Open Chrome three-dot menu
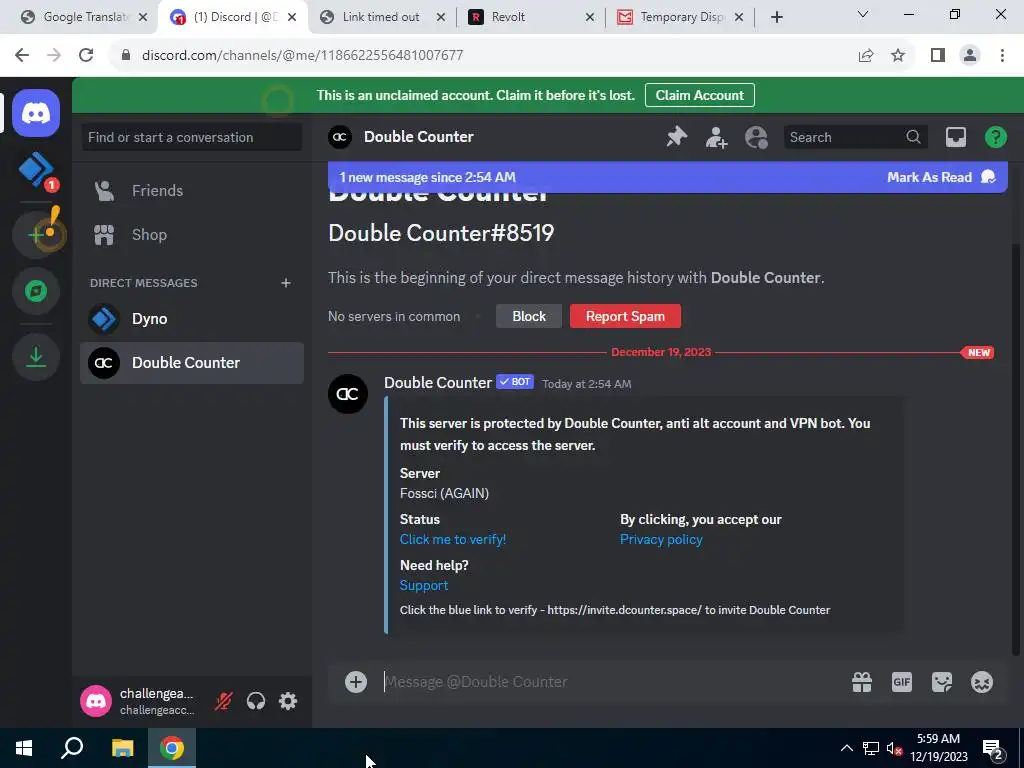 click(1002, 56)
